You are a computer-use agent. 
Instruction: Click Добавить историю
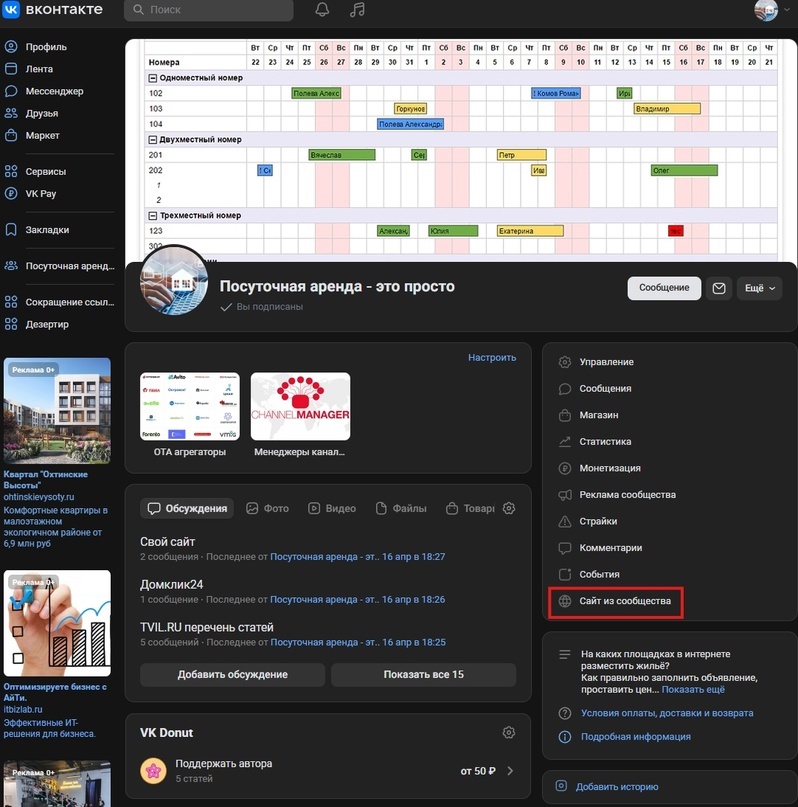(x=616, y=787)
